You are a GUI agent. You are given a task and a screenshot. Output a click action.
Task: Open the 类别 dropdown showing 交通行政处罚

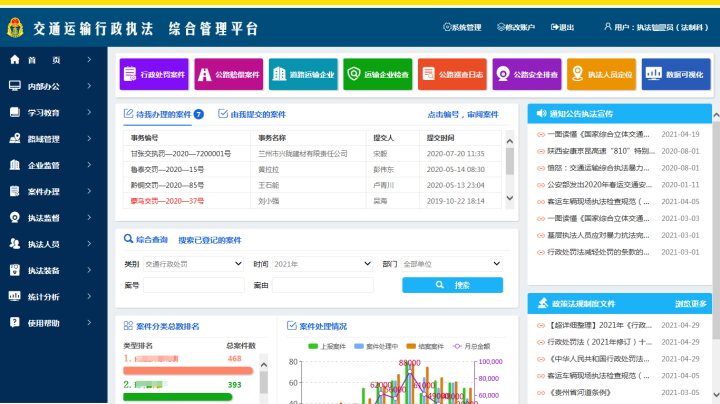193,264
